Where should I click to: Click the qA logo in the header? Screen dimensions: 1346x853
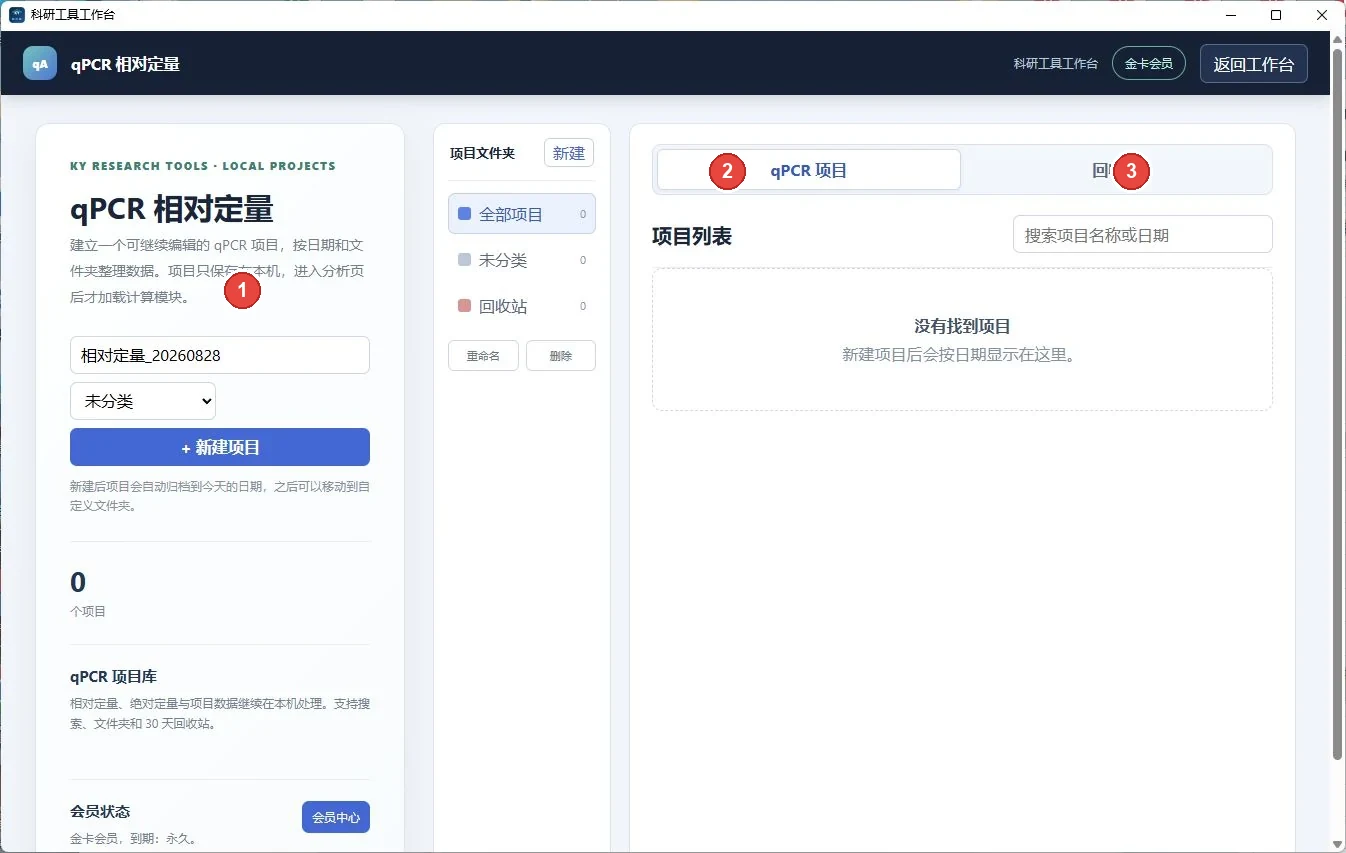40,63
